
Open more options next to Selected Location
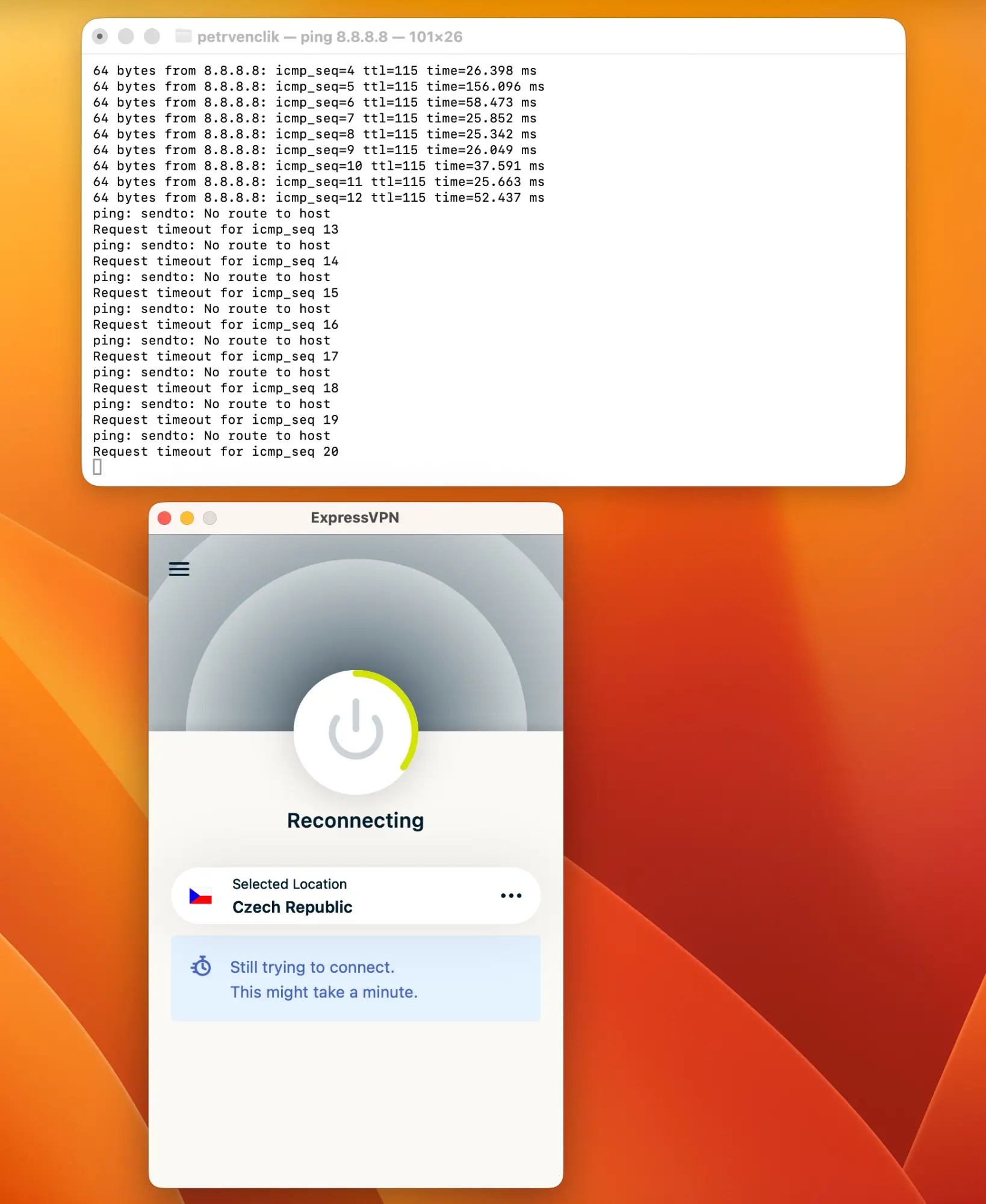pos(511,896)
